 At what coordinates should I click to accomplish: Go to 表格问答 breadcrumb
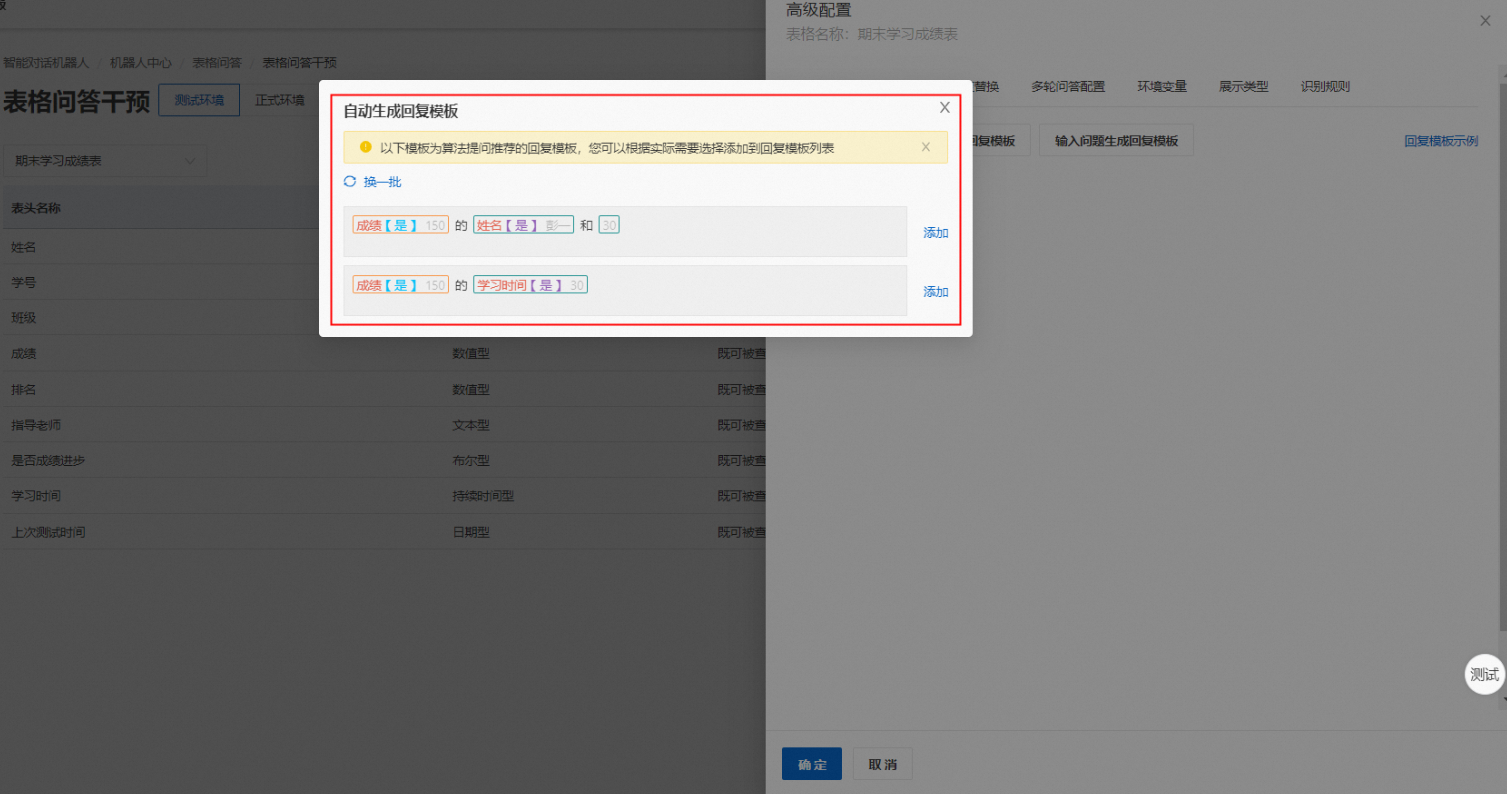tap(217, 62)
